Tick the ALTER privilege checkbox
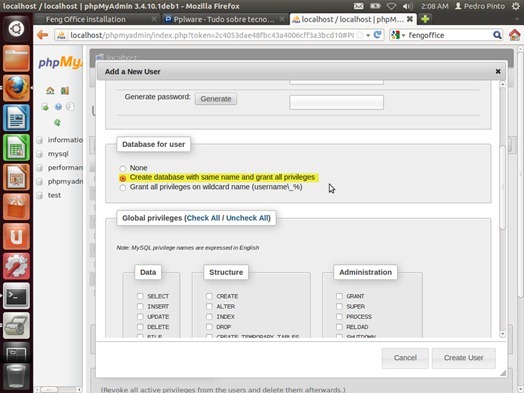 [x=209, y=306]
